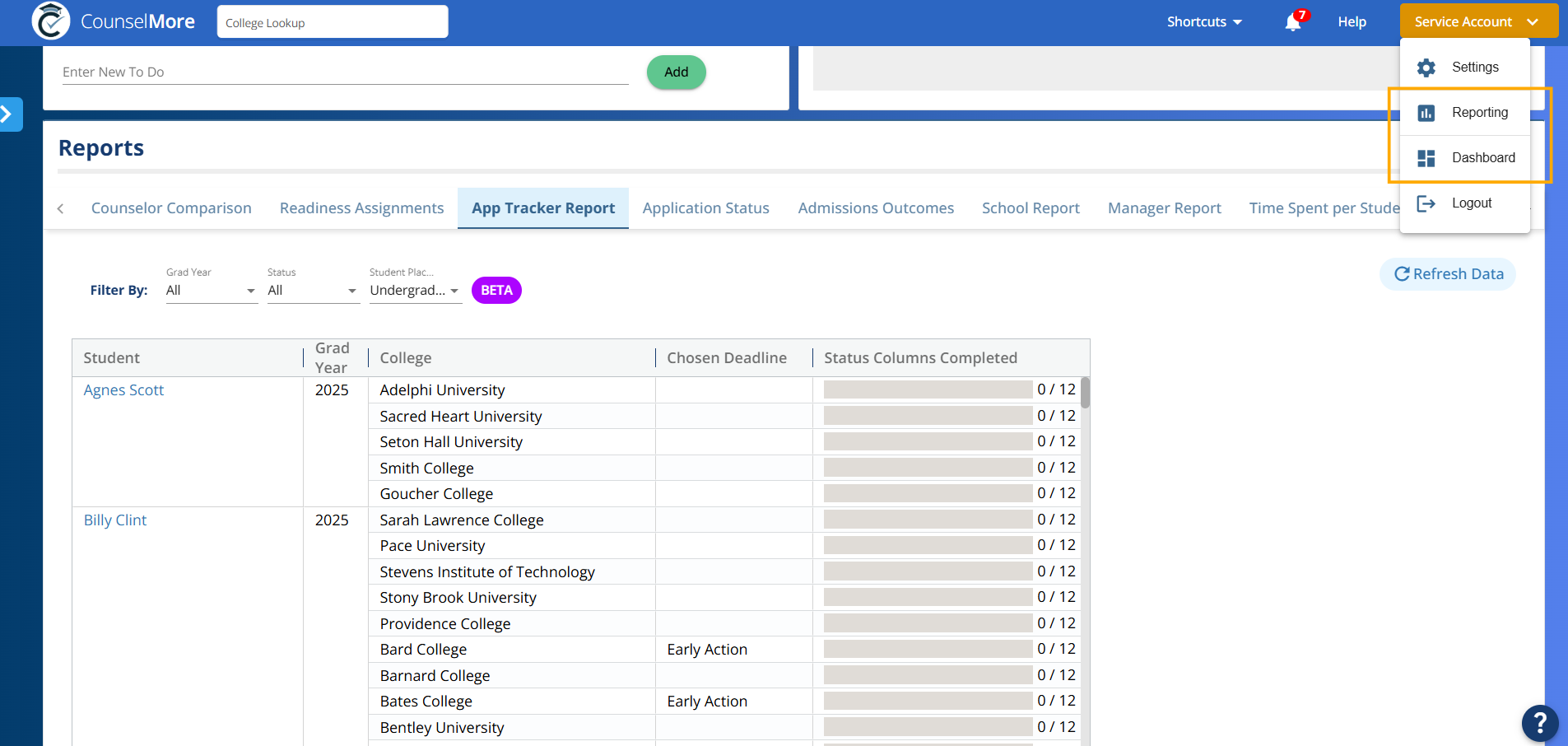Click the Dashboard grid icon
1568x746 pixels.
1426,158
